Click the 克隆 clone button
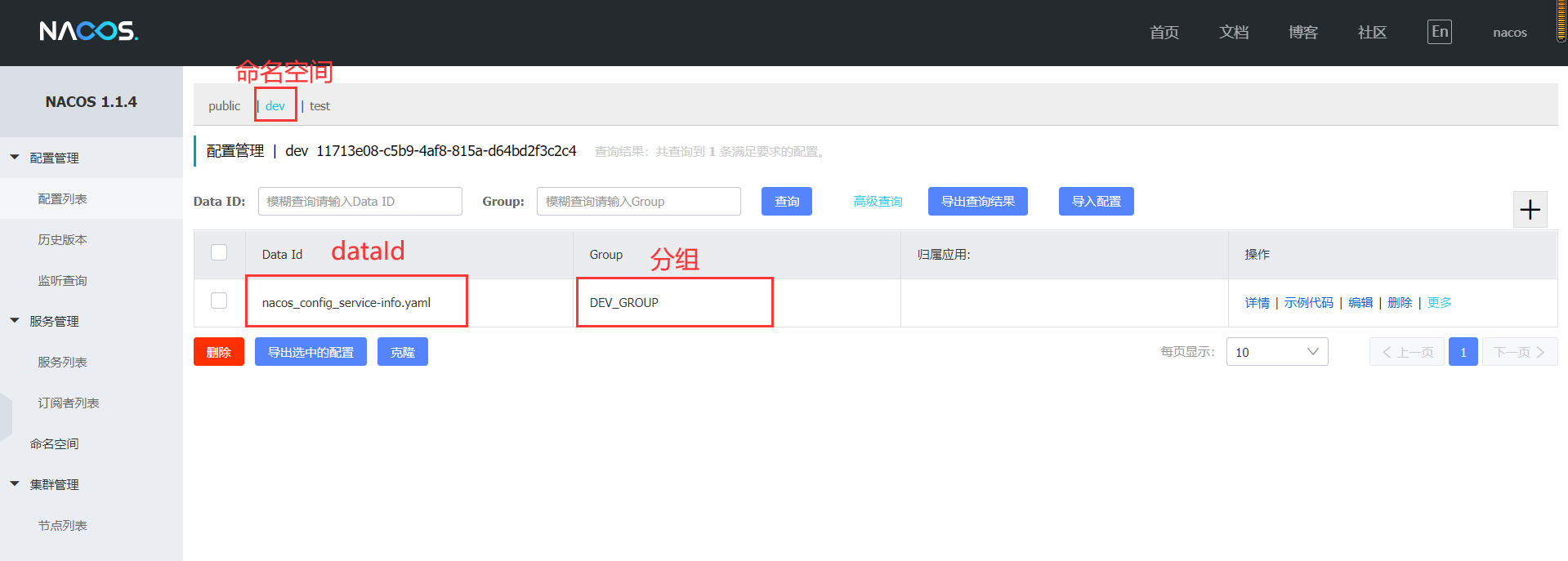The image size is (1568, 561). pos(403,352)
